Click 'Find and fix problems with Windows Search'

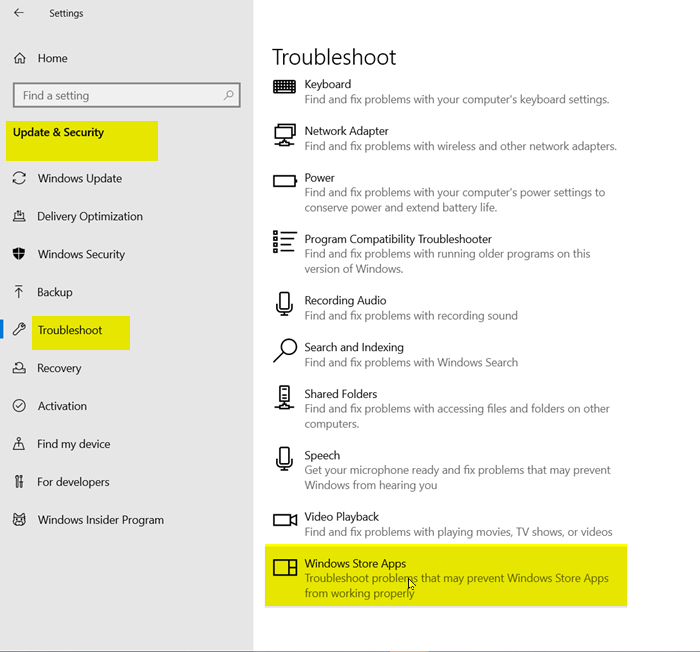click(411, 362)
